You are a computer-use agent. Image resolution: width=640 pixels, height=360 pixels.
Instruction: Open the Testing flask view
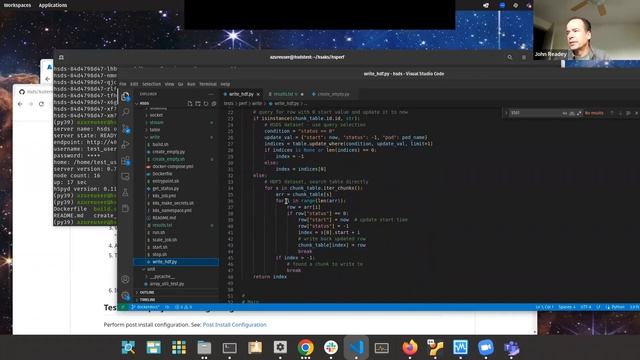126,192
